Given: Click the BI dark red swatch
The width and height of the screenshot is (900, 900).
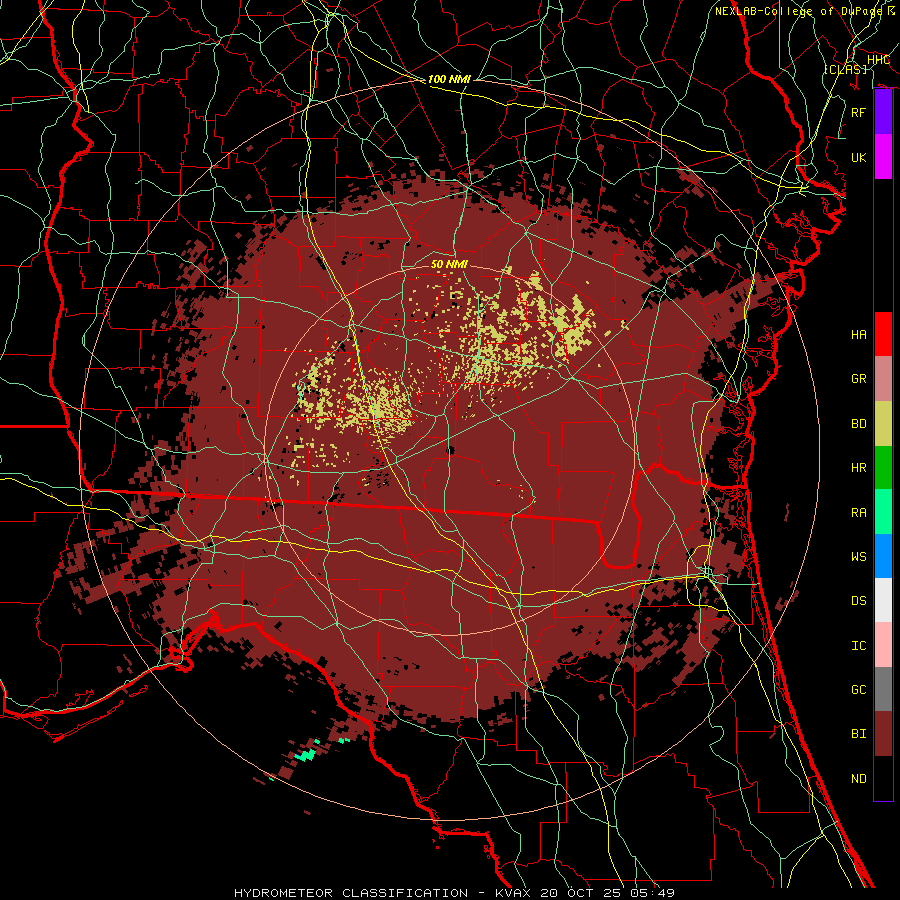Looking at the screenshot, I should pyautogui.click(x=883, y=734).
